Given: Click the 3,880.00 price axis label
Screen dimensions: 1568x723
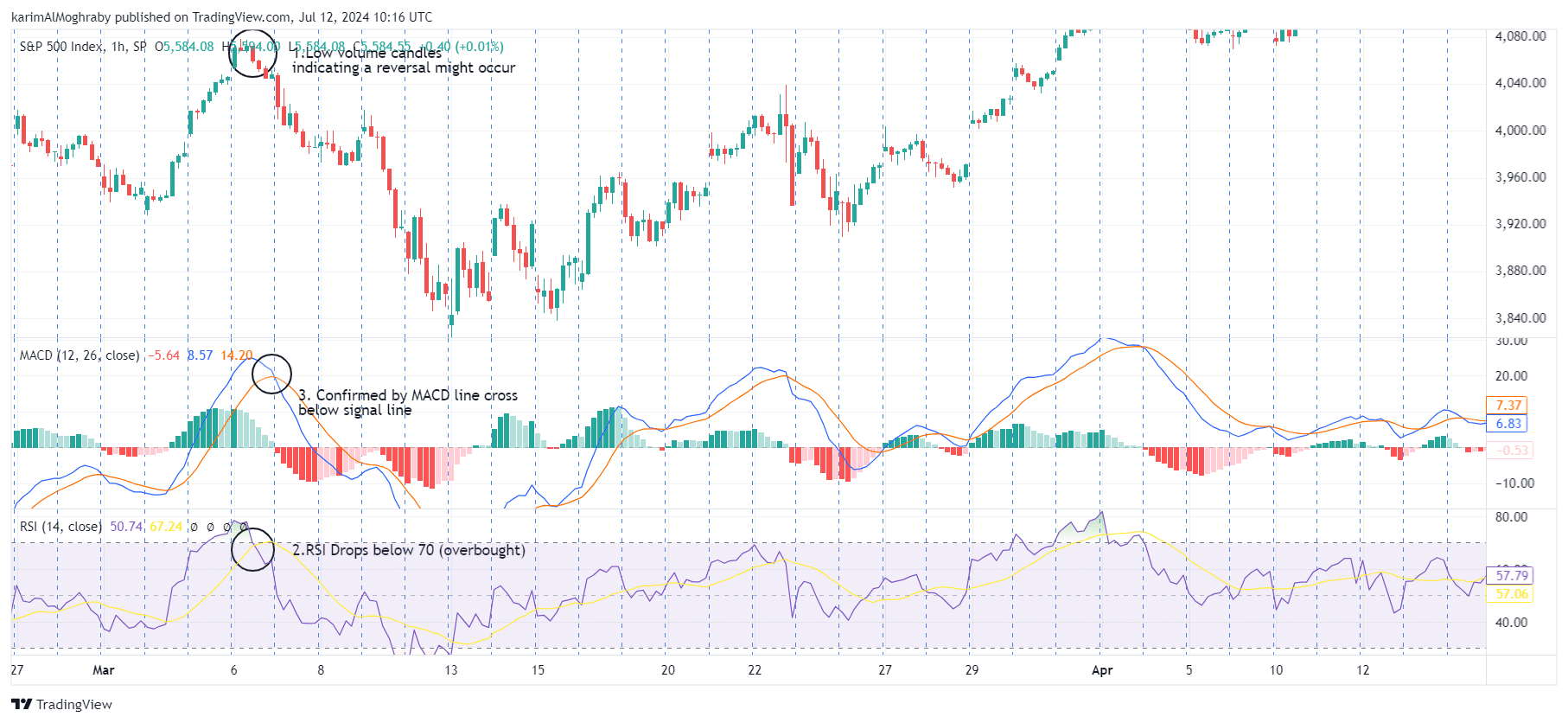Looking at the screenshot, I should click(1520, 271).
